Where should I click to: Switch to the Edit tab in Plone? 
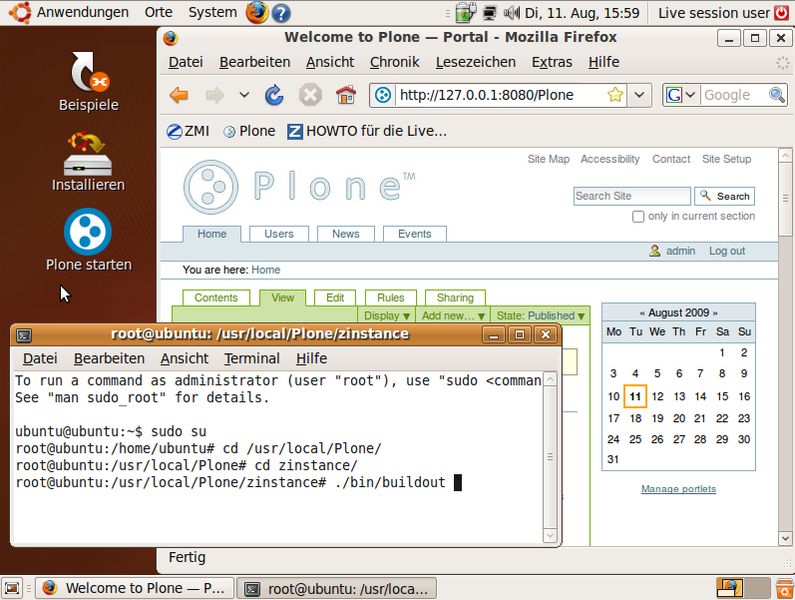(335, 298)
